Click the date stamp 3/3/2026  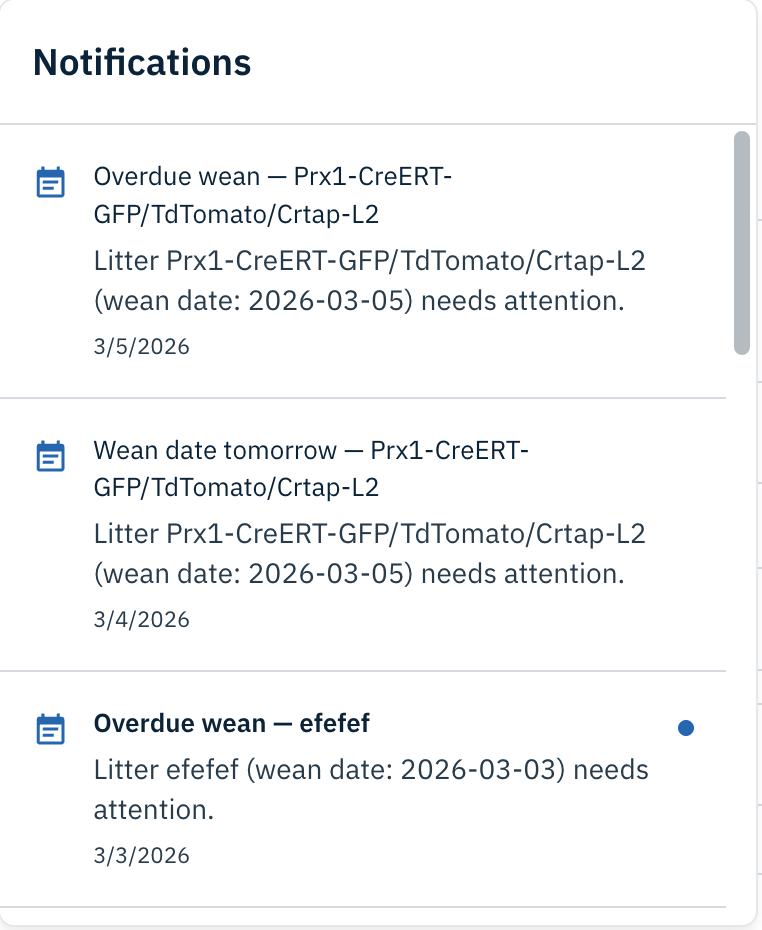click(140, 855)
